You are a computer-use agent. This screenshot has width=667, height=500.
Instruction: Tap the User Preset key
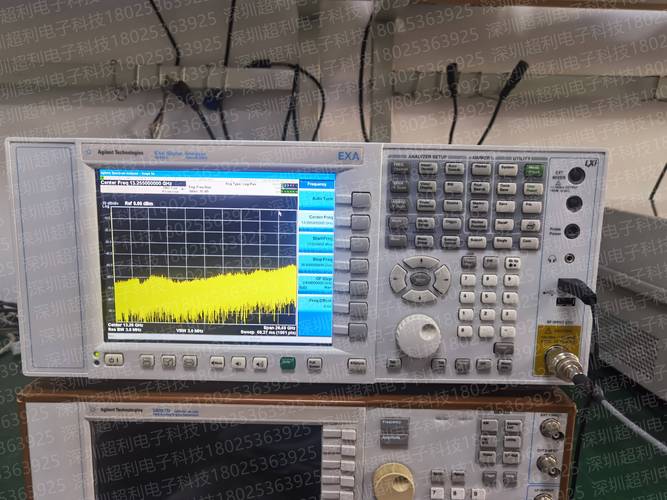tap(533, 189)
